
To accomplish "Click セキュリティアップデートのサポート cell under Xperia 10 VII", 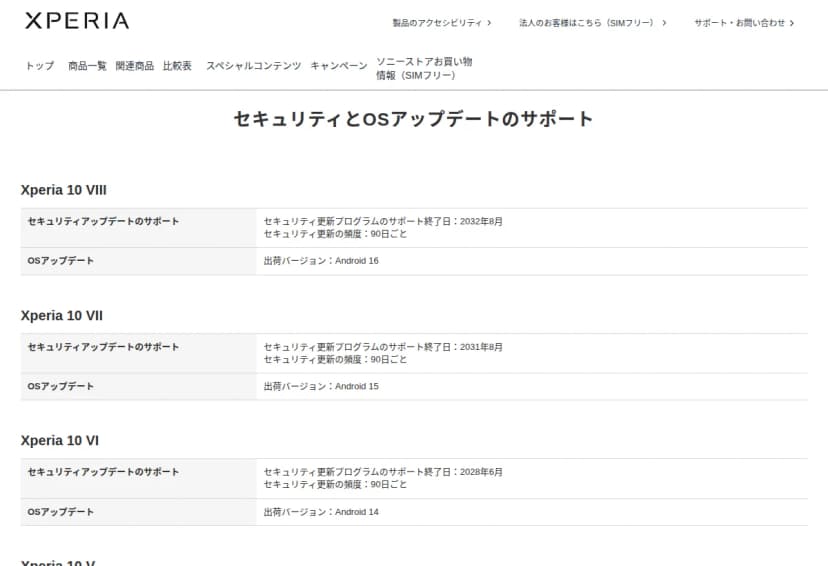I will coord(138,353).
